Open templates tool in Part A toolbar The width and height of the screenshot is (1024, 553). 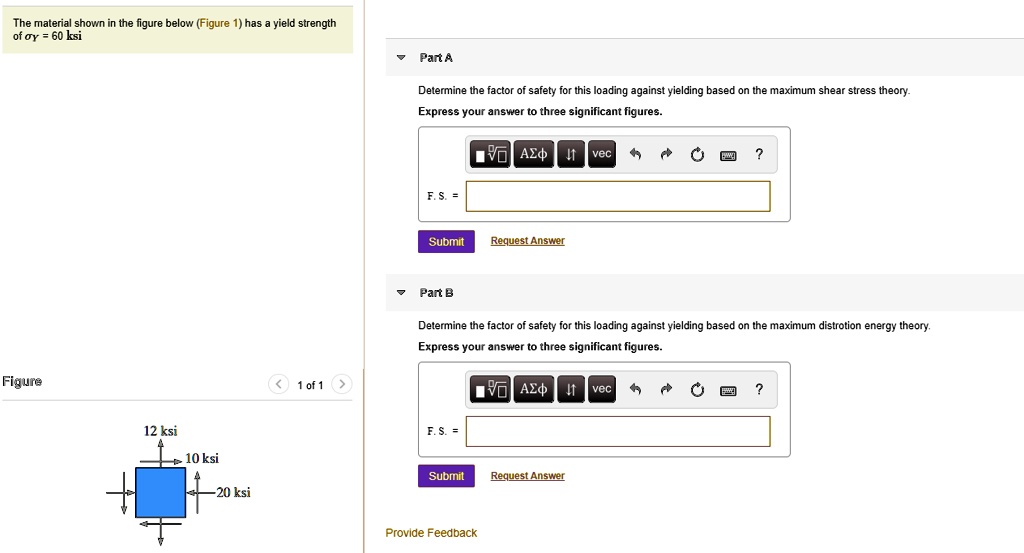(490, 154)
